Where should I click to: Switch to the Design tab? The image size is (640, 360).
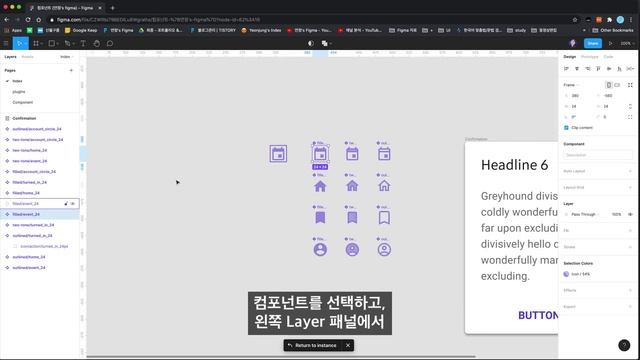coord(569,57)
